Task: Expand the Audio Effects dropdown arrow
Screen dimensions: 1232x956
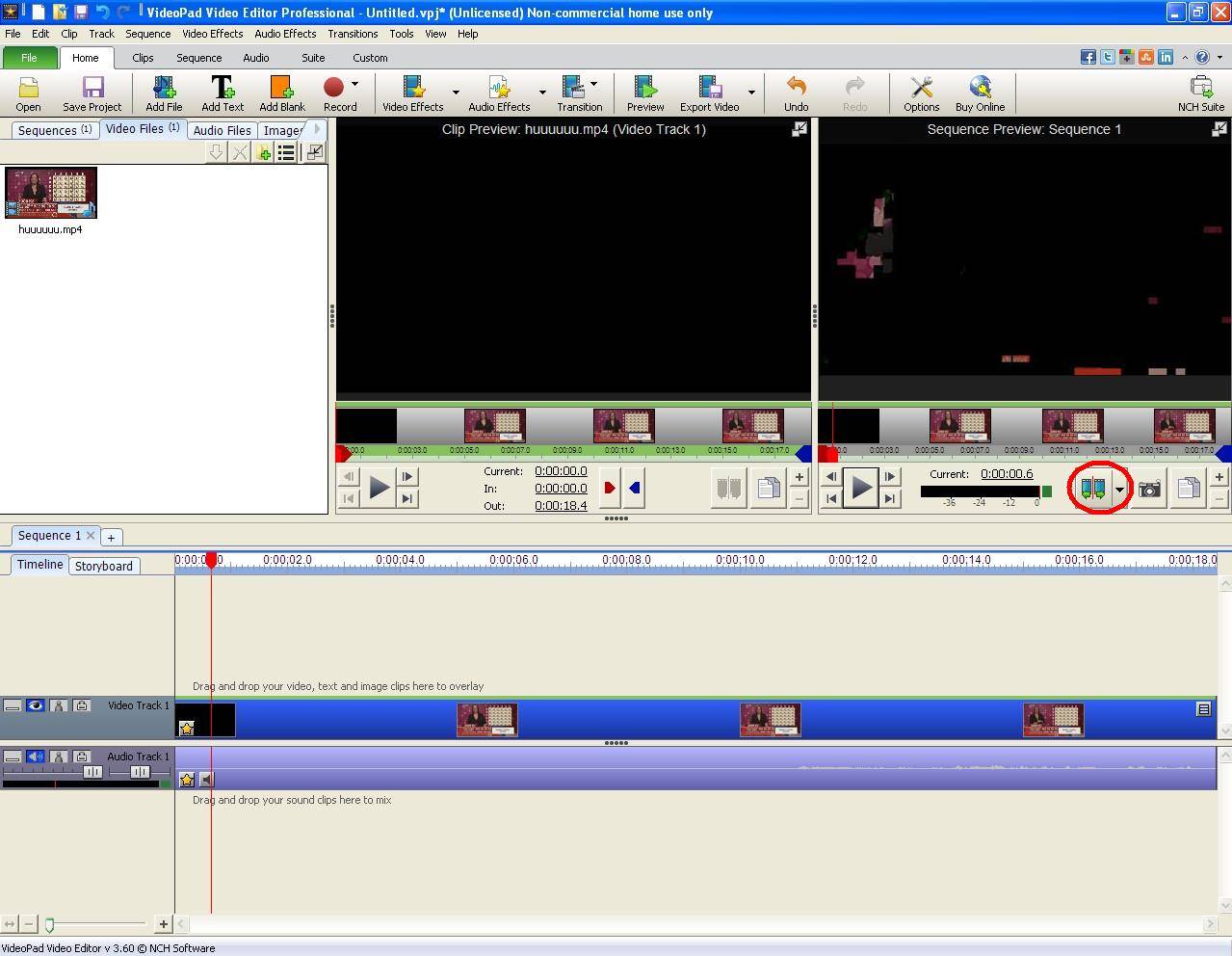Action: [541, 93]
